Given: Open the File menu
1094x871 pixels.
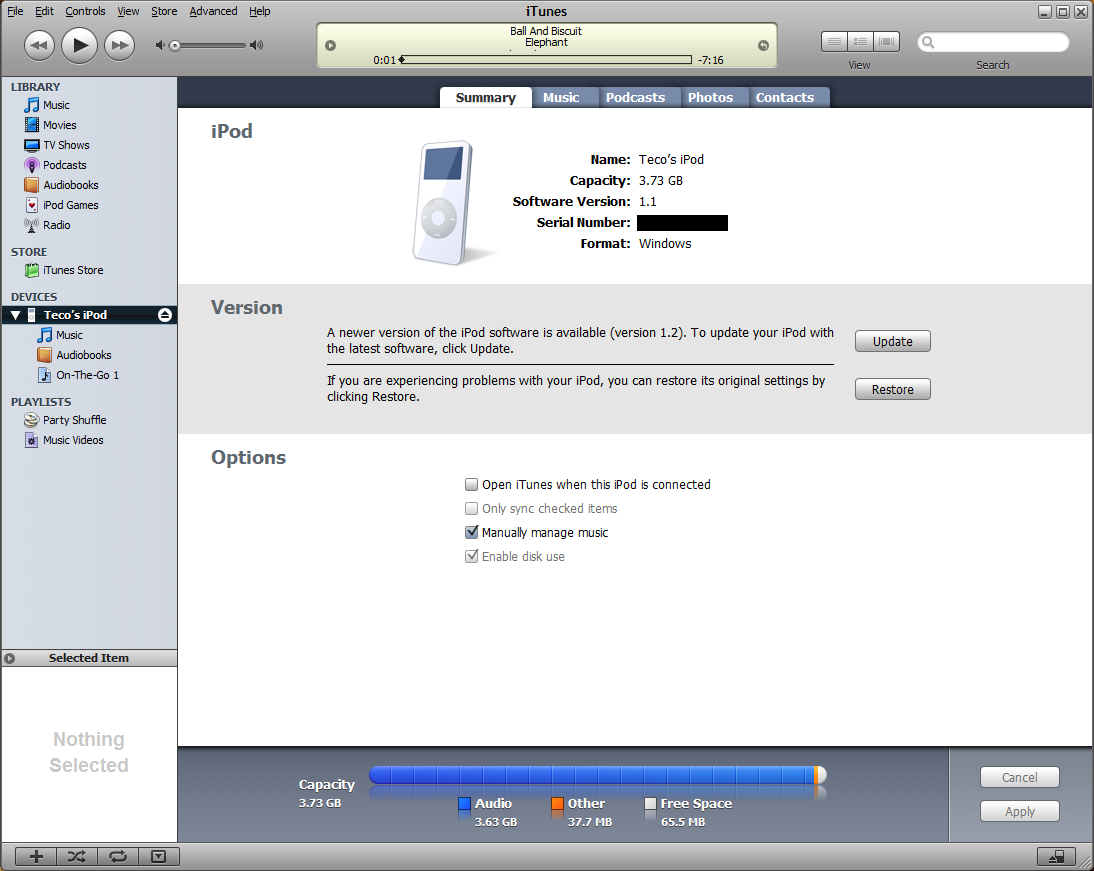Looking at the screenshot, I should tap(15, 11).
